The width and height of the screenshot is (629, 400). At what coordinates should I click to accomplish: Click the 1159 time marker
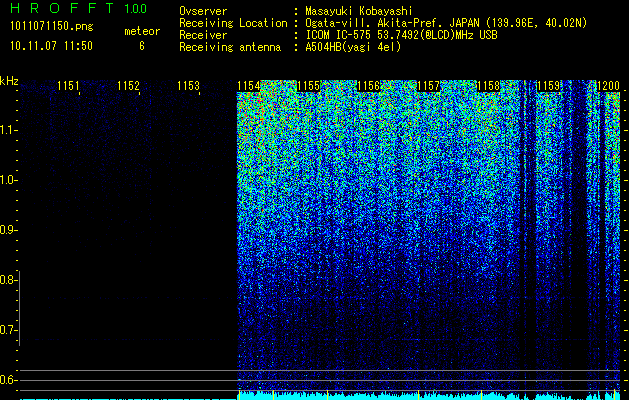pos(548,86)
